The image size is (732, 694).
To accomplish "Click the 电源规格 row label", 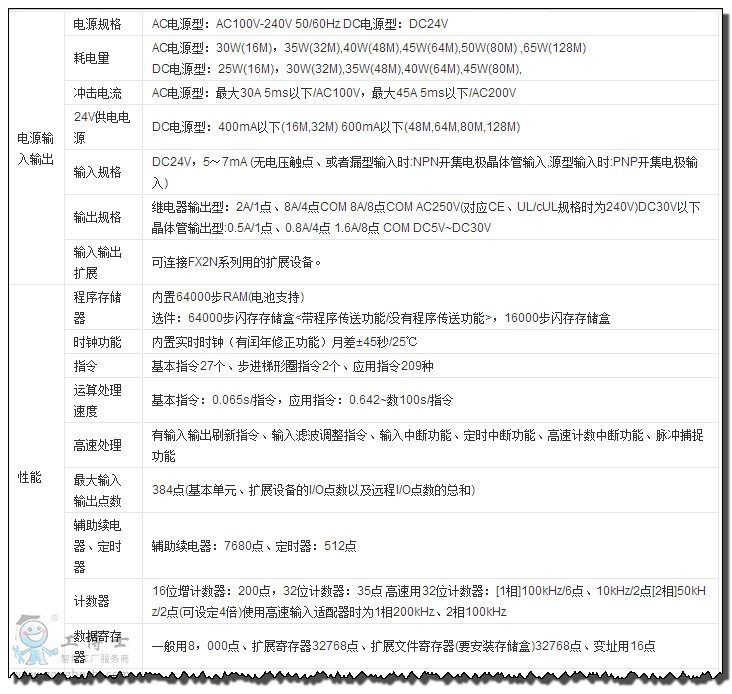I will [97, 22].
